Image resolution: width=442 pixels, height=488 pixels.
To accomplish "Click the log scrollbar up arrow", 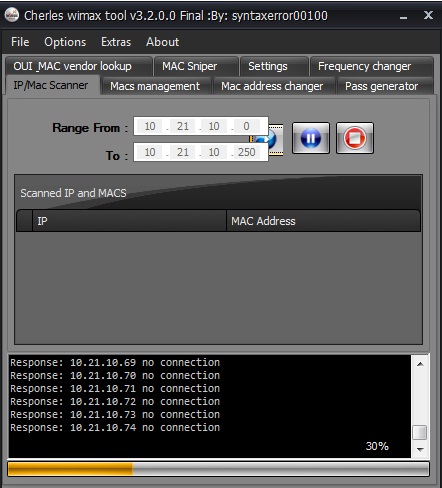I will click(420, 364).
